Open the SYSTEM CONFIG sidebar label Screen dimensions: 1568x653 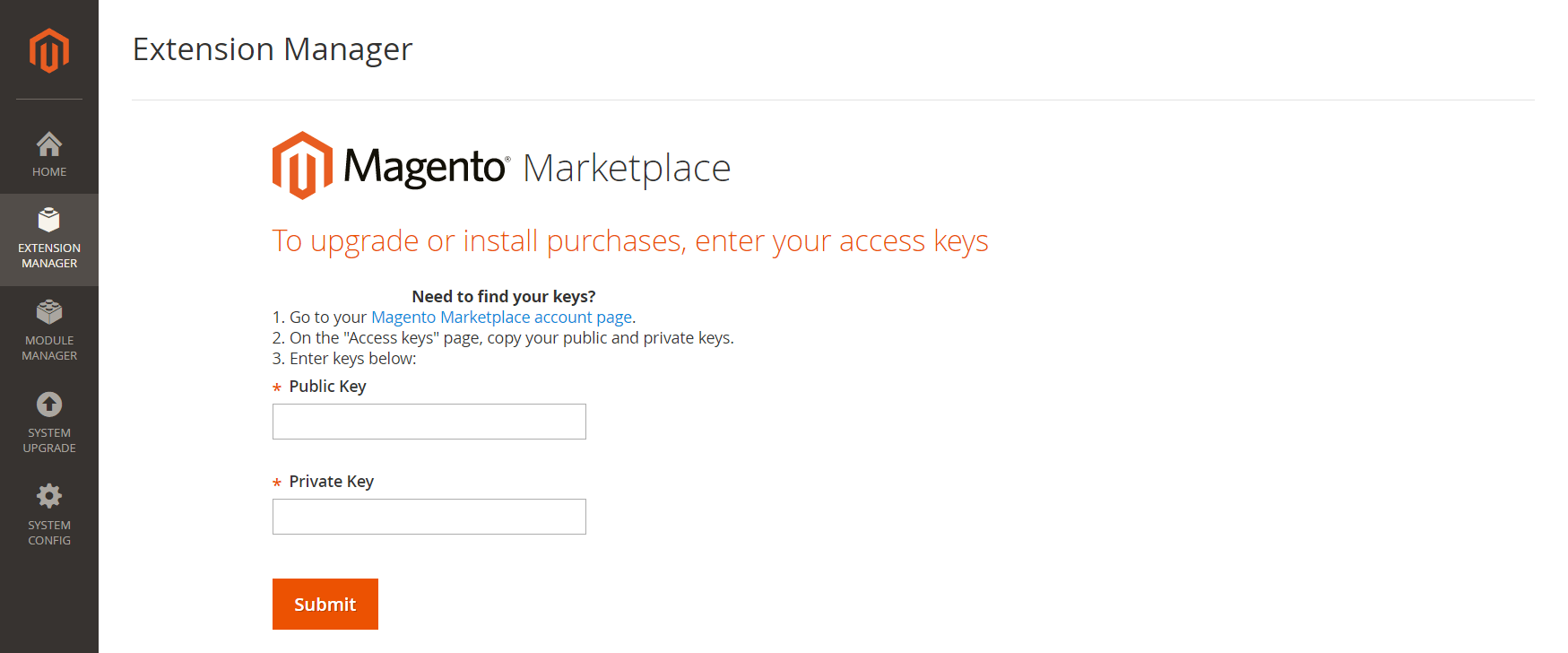(x=49, y=533)
